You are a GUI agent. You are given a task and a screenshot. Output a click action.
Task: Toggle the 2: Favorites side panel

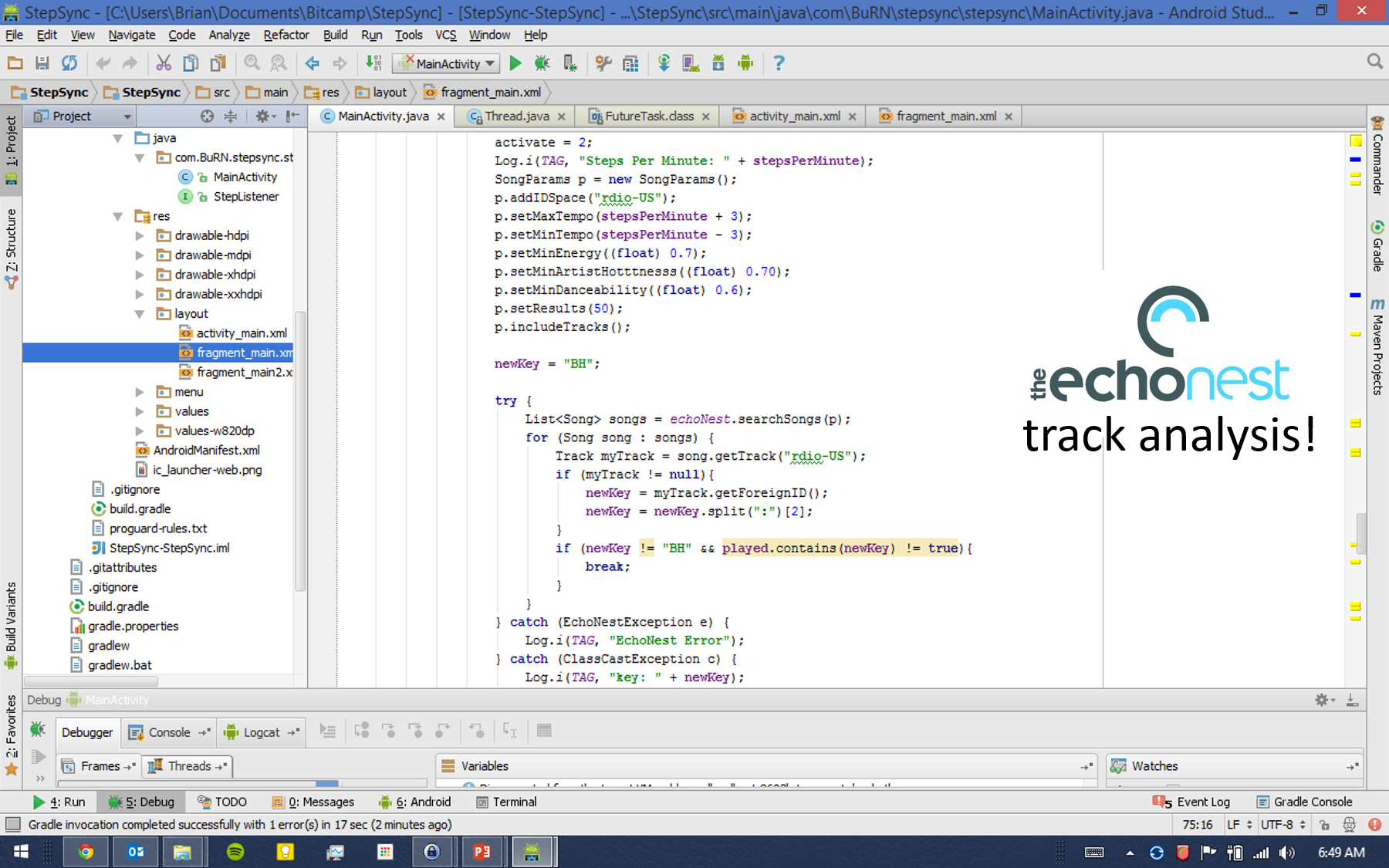tap(11, 735)
